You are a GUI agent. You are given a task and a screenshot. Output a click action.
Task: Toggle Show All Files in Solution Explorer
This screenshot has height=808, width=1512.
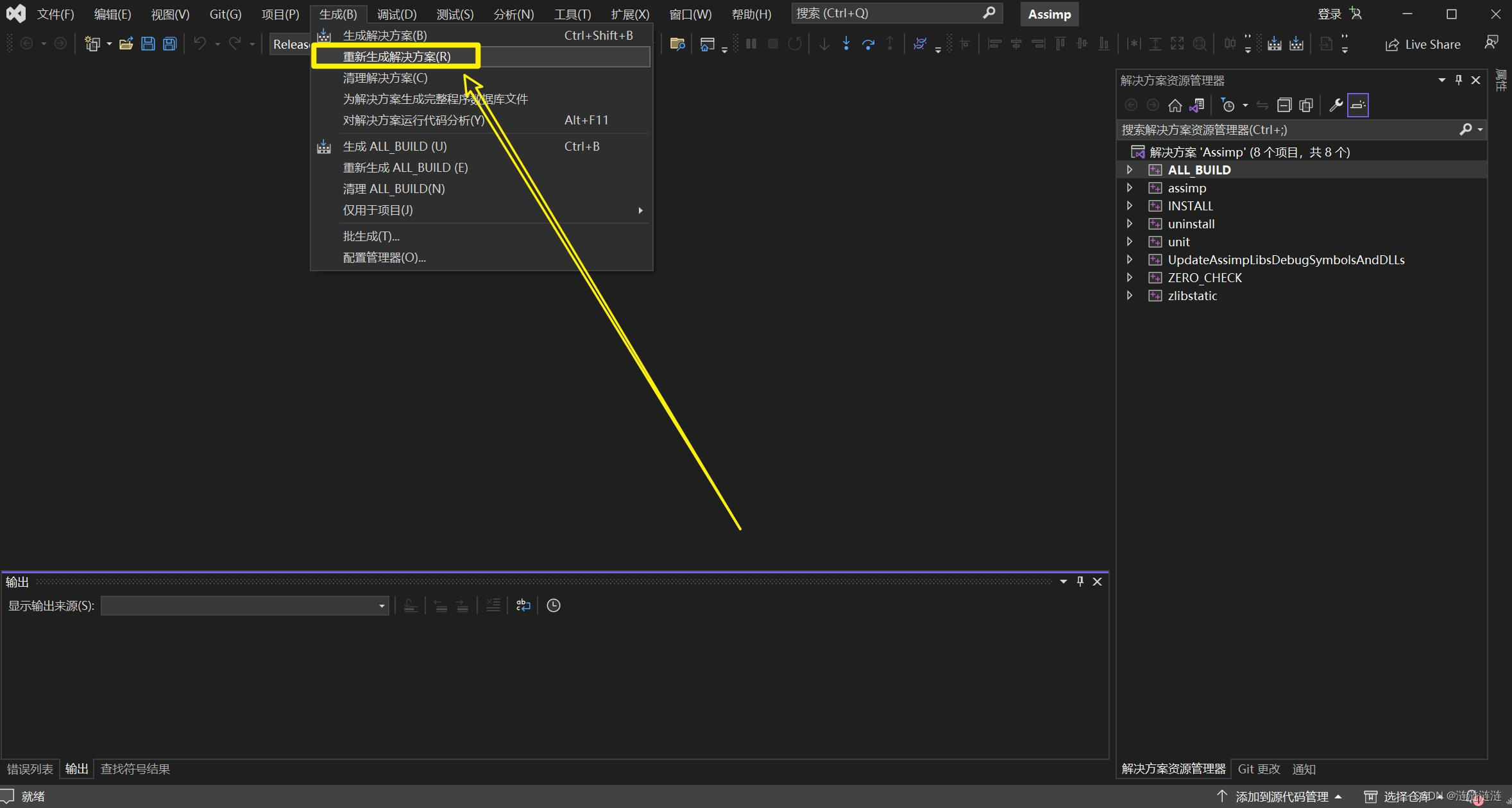pos(1305,105)
